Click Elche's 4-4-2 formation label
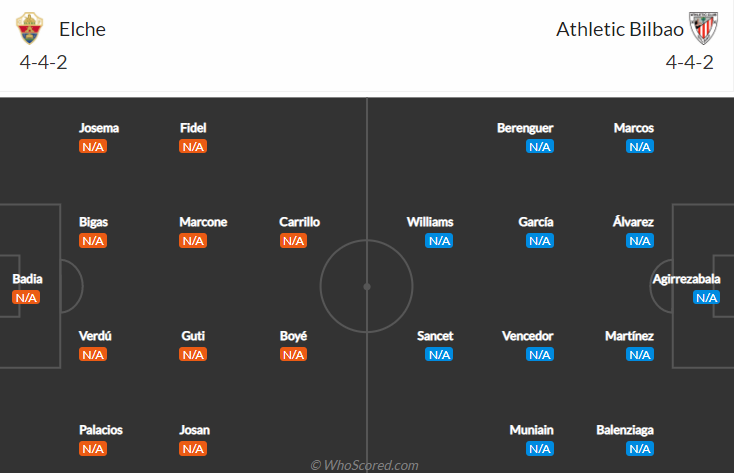The height and width of the screenshot is (473, 734). point(43,62)
